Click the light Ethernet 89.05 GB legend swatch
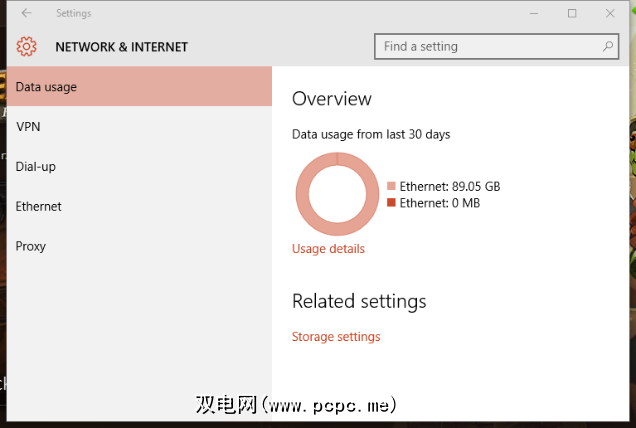 [x=392, y=186]
